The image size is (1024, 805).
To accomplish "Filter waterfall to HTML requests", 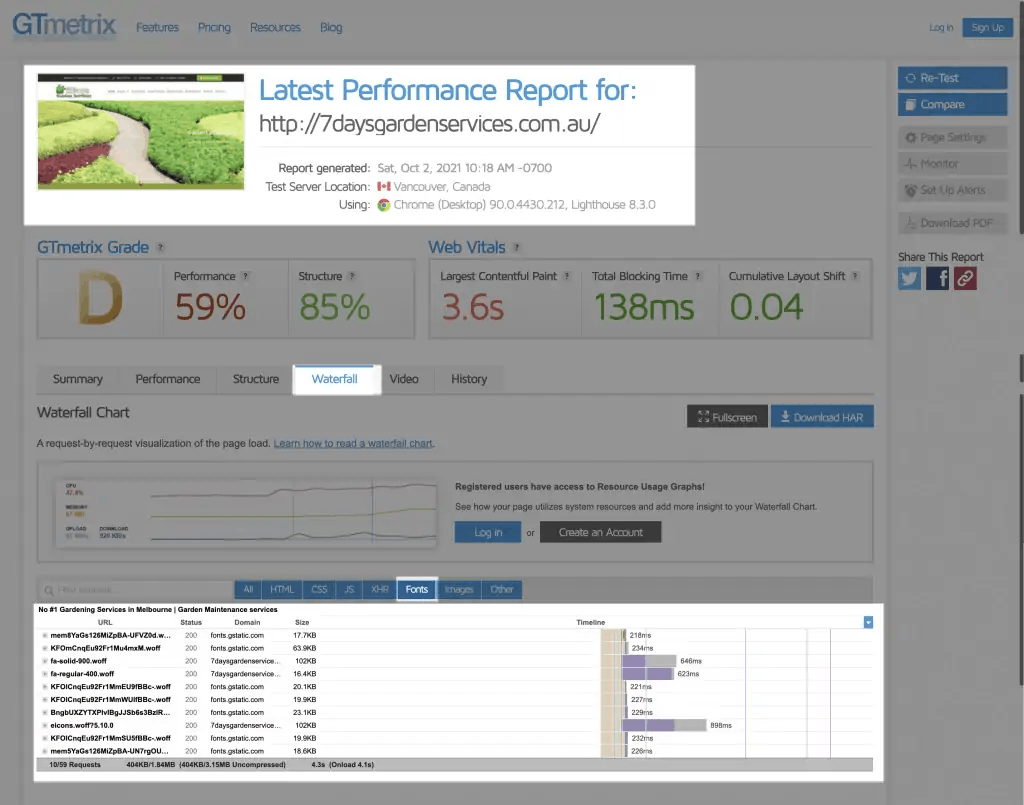I will coord(282,590).
